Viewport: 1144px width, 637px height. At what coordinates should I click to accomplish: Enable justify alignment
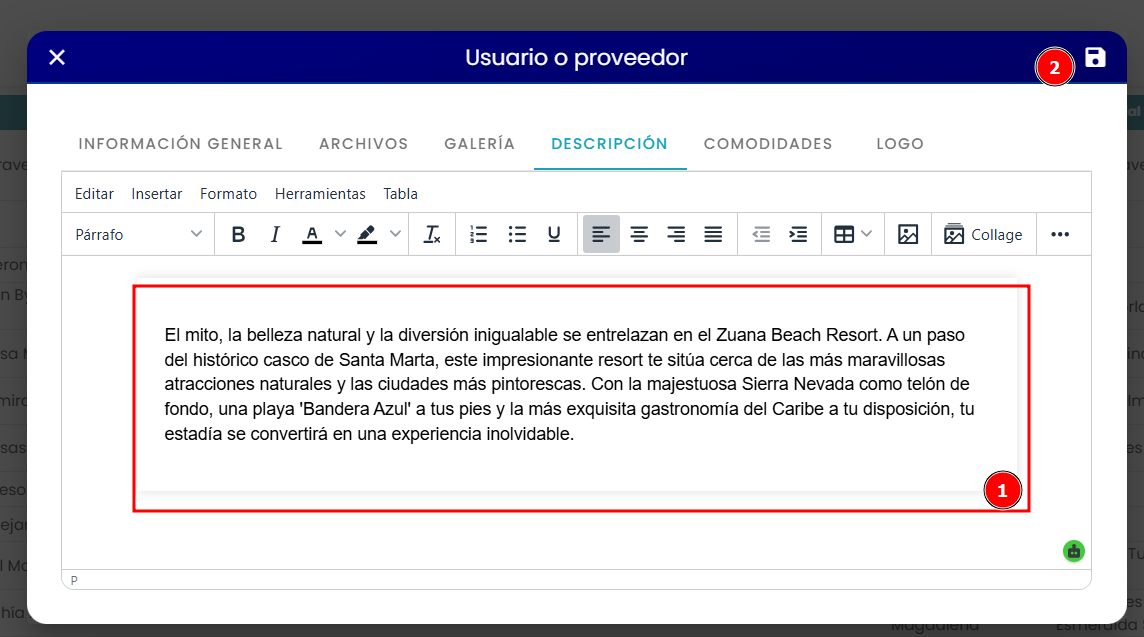click(713, 234)
